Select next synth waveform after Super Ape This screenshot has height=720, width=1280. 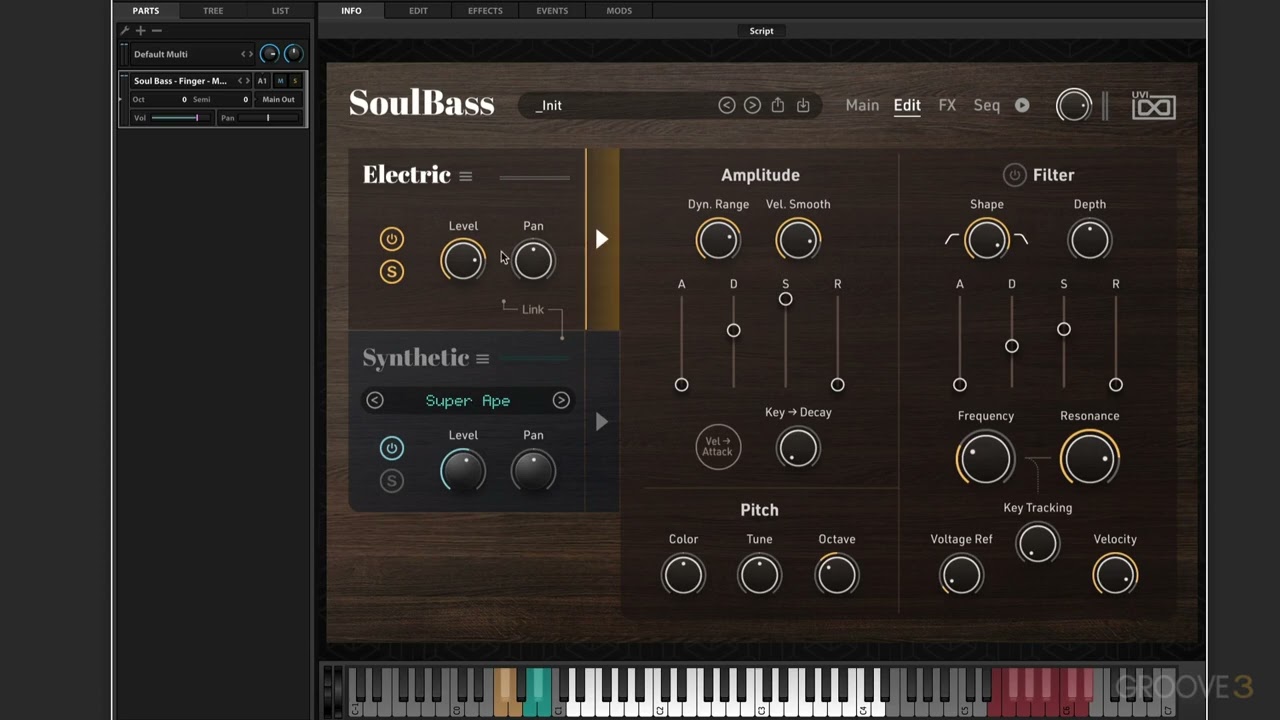(x=561, y=401)
